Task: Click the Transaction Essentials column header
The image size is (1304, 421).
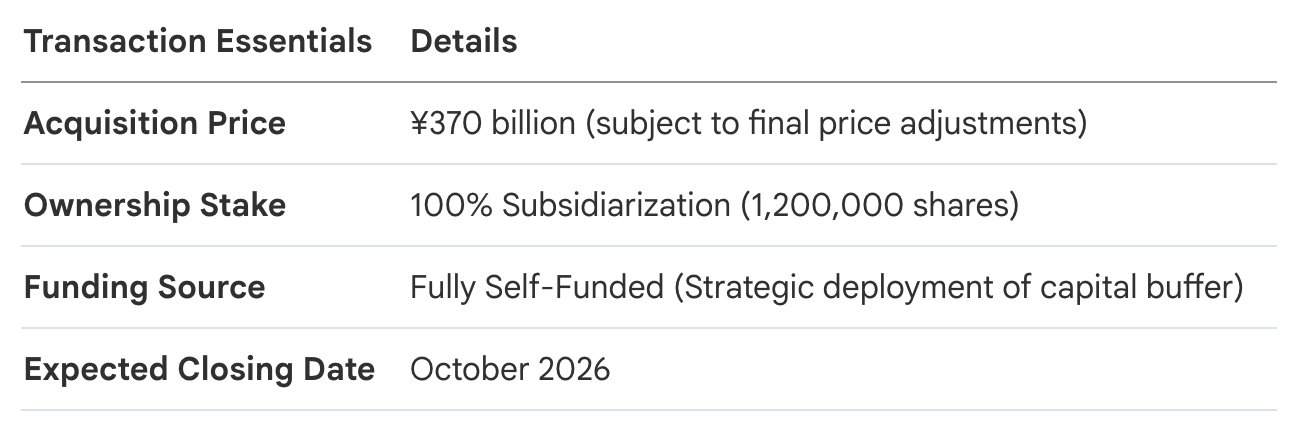Action: [x=198, y=42]
